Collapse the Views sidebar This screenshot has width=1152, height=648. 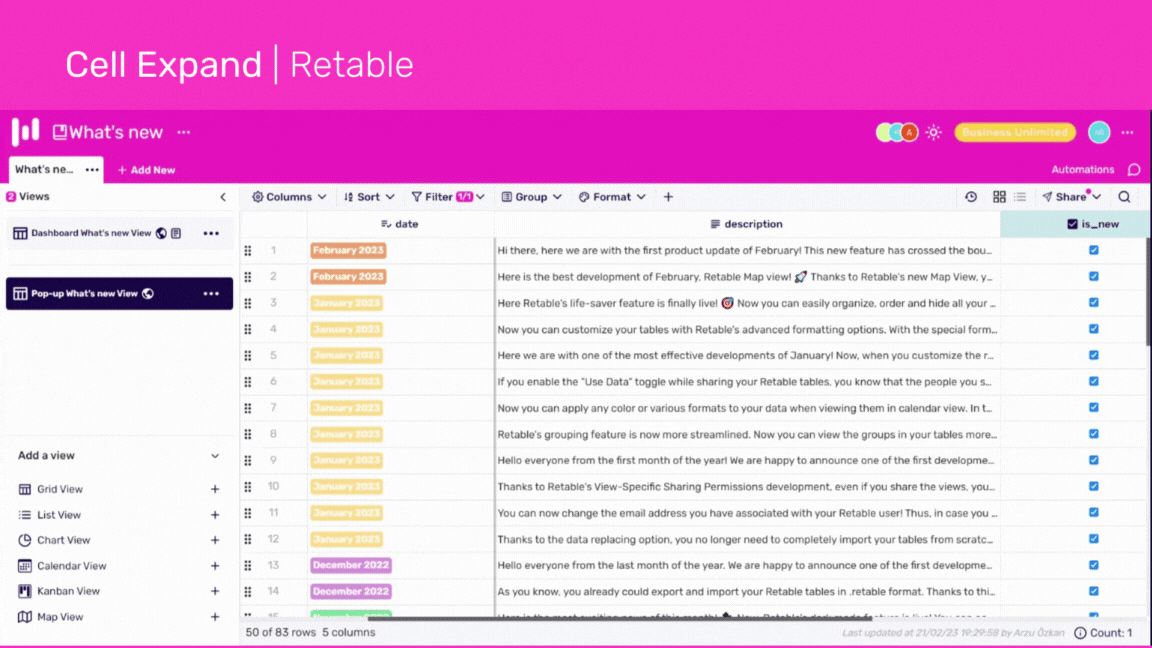[x=223, y=197]
